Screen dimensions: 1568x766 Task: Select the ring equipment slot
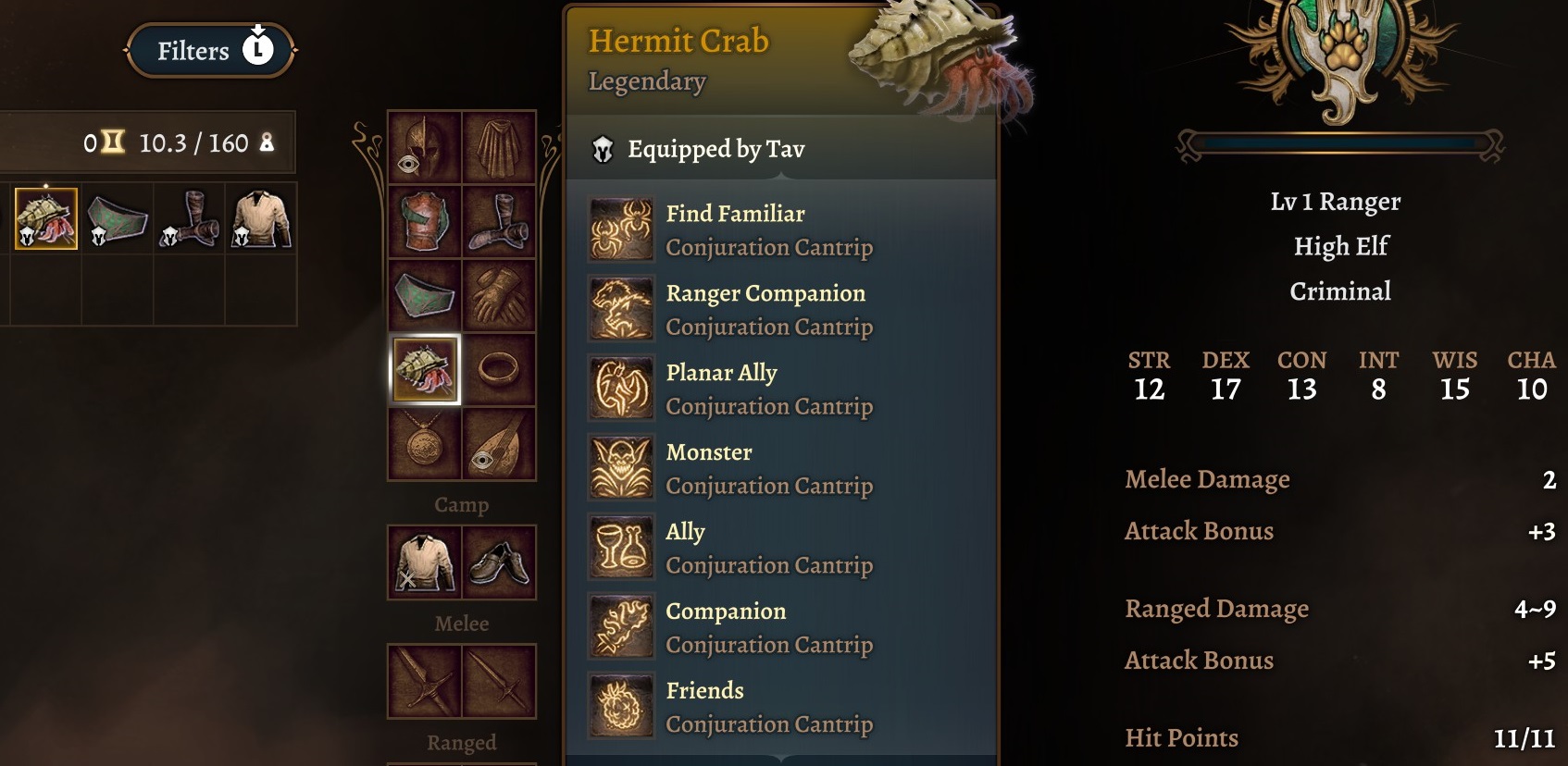point(499,370)
